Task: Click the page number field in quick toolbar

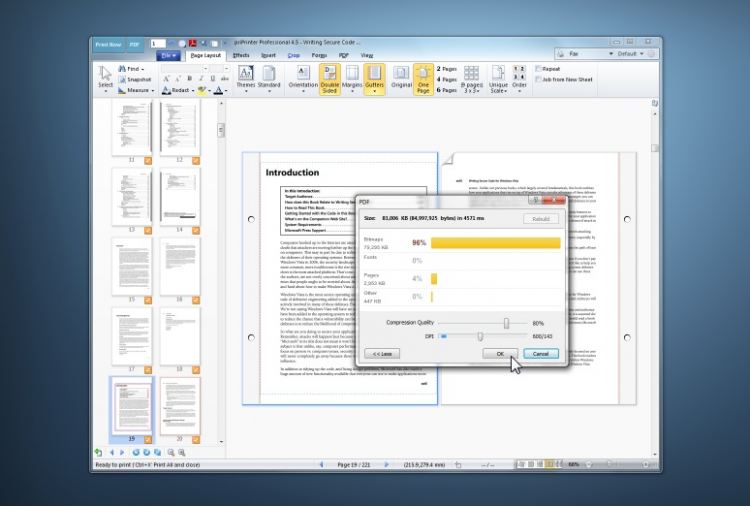Action: (x=158, y=44)
